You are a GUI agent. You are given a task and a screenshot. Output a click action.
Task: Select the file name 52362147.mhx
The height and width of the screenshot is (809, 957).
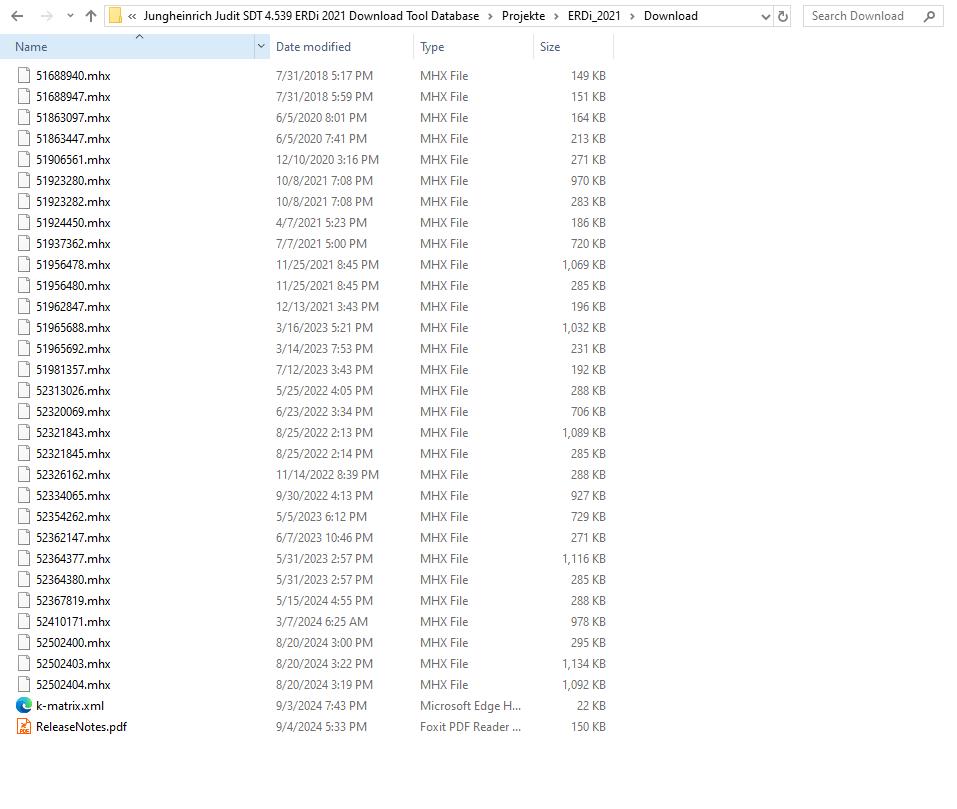click(73, 538)
